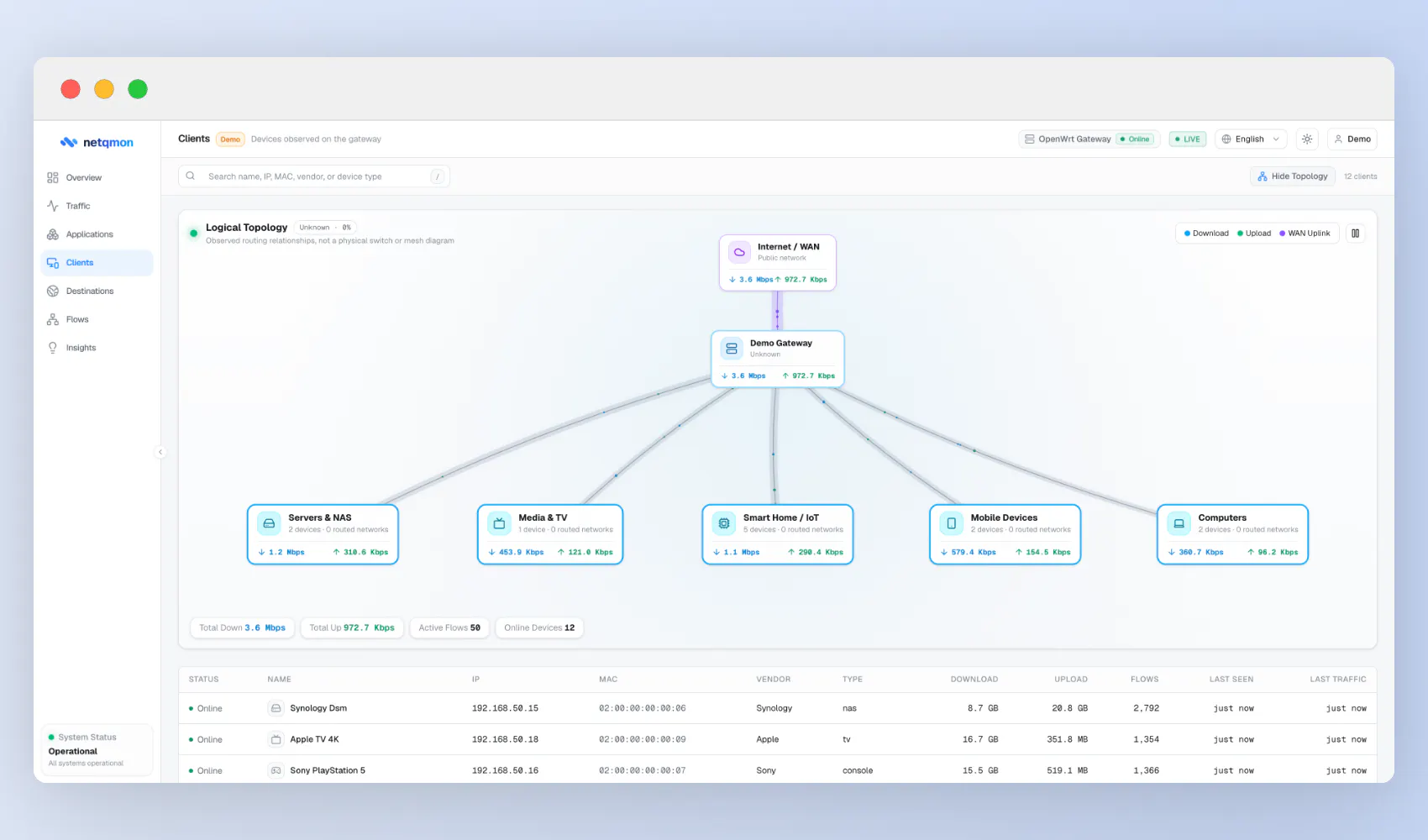The image size is (1428, 840).
Task: Click the netqmon logo
Action: [x=97, y=142]
